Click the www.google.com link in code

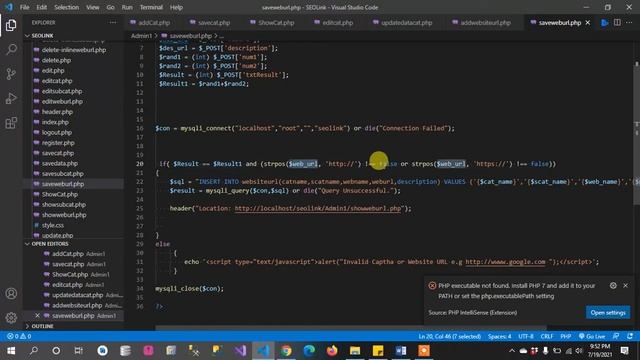pyautogui.click(x=505, y=262)
